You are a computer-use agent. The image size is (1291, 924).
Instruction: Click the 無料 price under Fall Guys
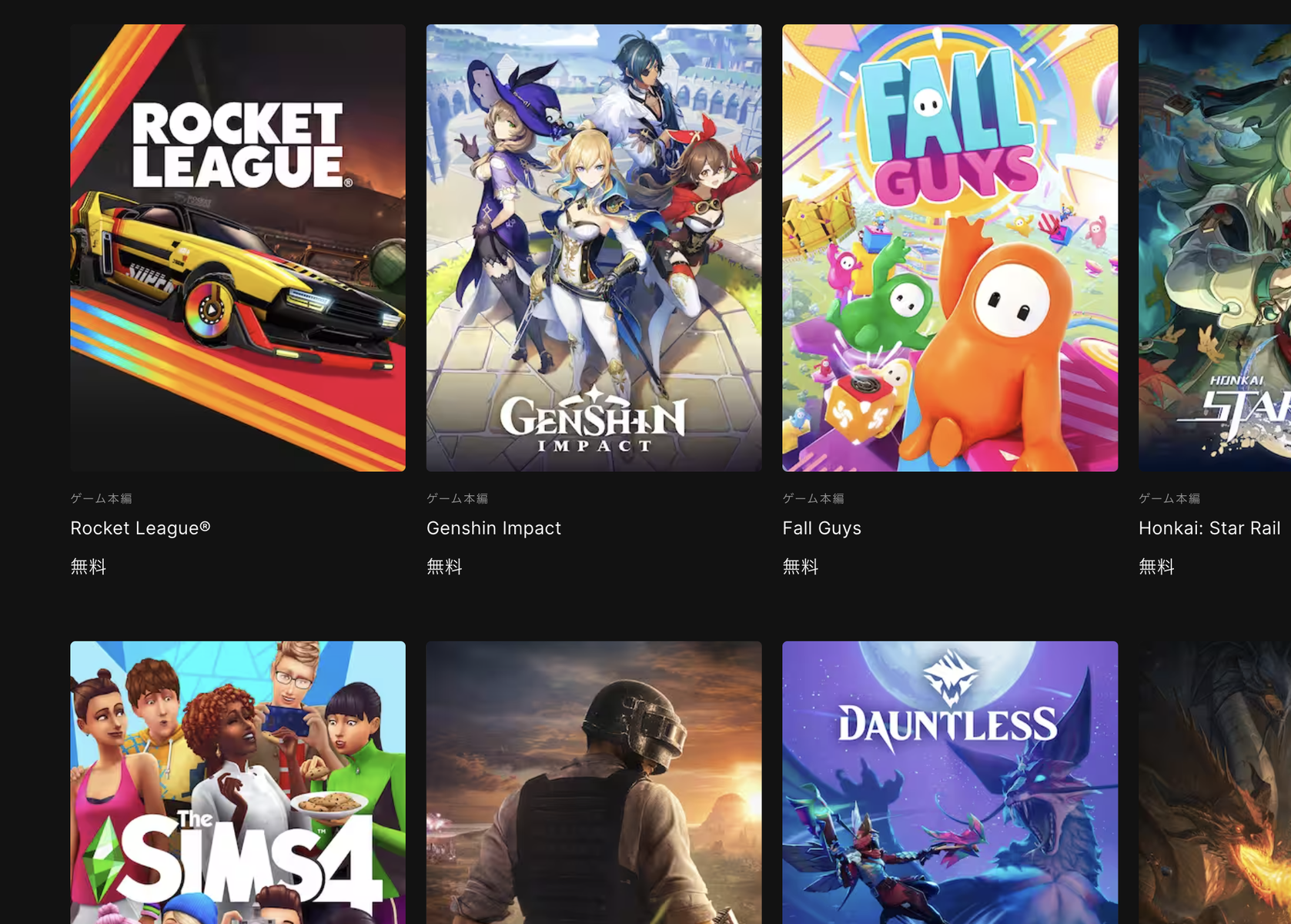(801, 567)
